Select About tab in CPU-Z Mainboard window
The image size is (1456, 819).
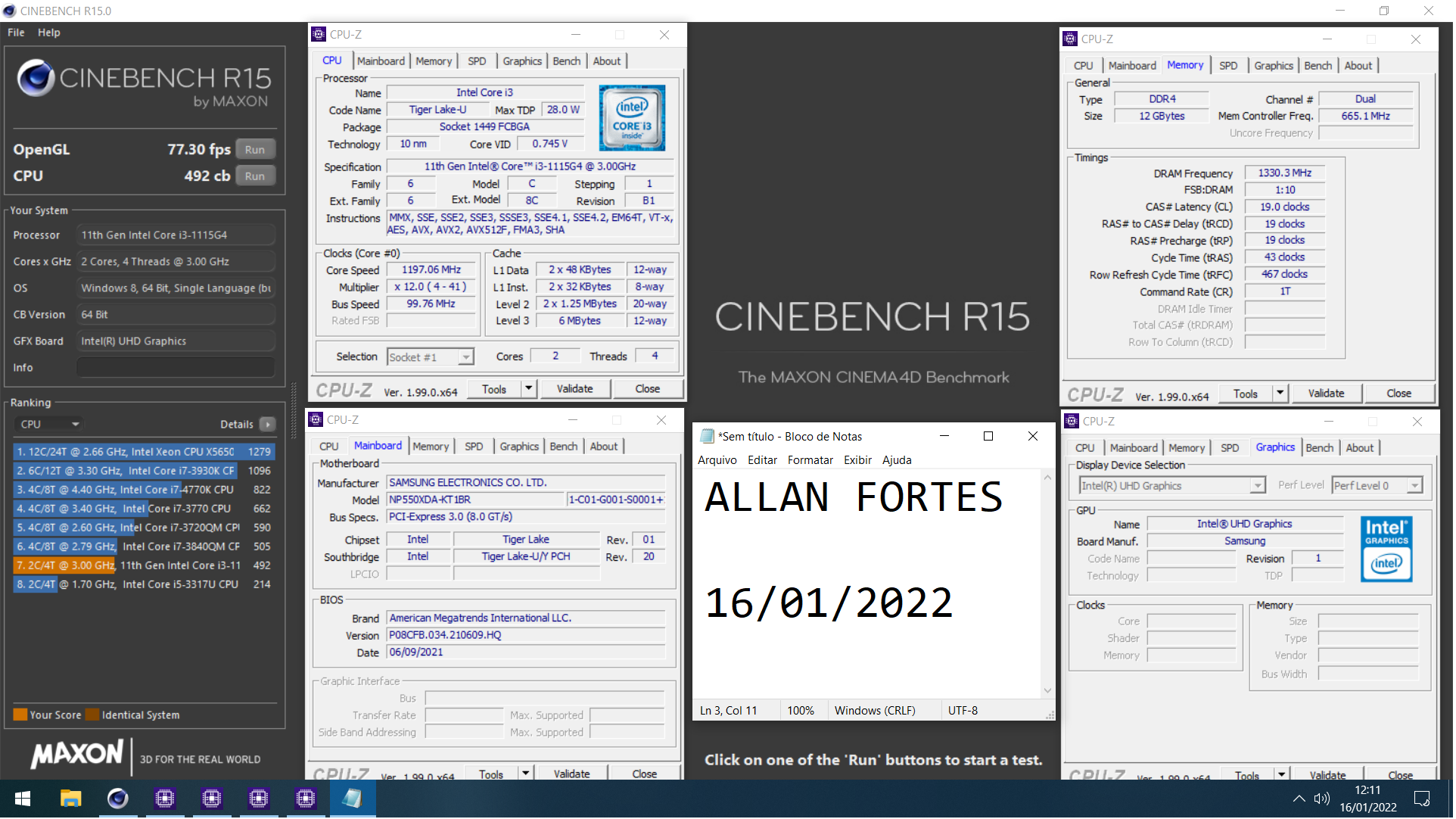tap(605, 447)
